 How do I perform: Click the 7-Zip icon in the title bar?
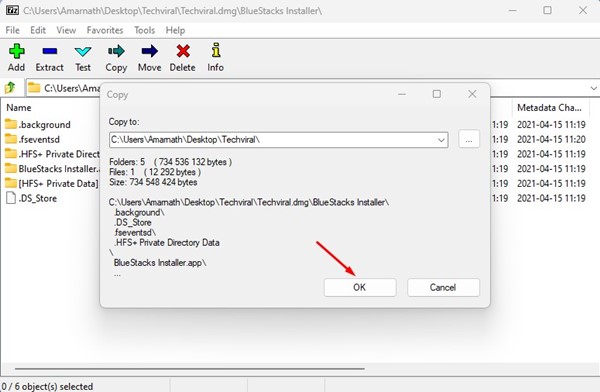13,10
